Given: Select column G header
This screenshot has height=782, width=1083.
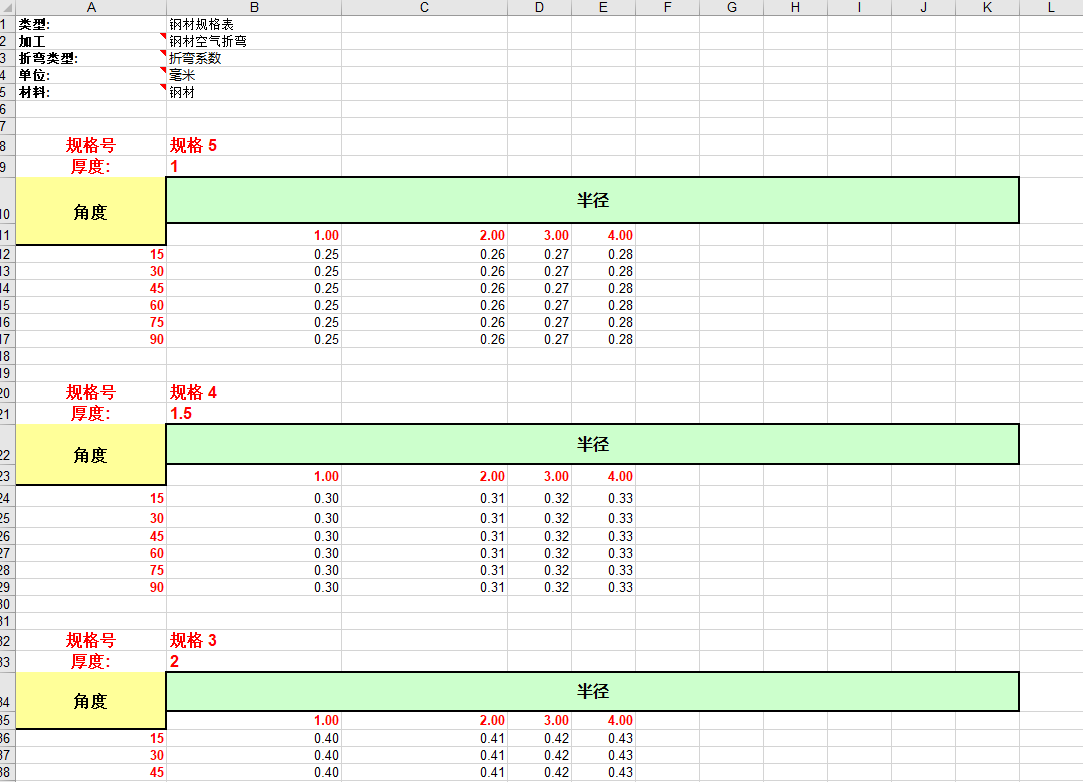Looking at the screenshot, I should tap(731, 8).
